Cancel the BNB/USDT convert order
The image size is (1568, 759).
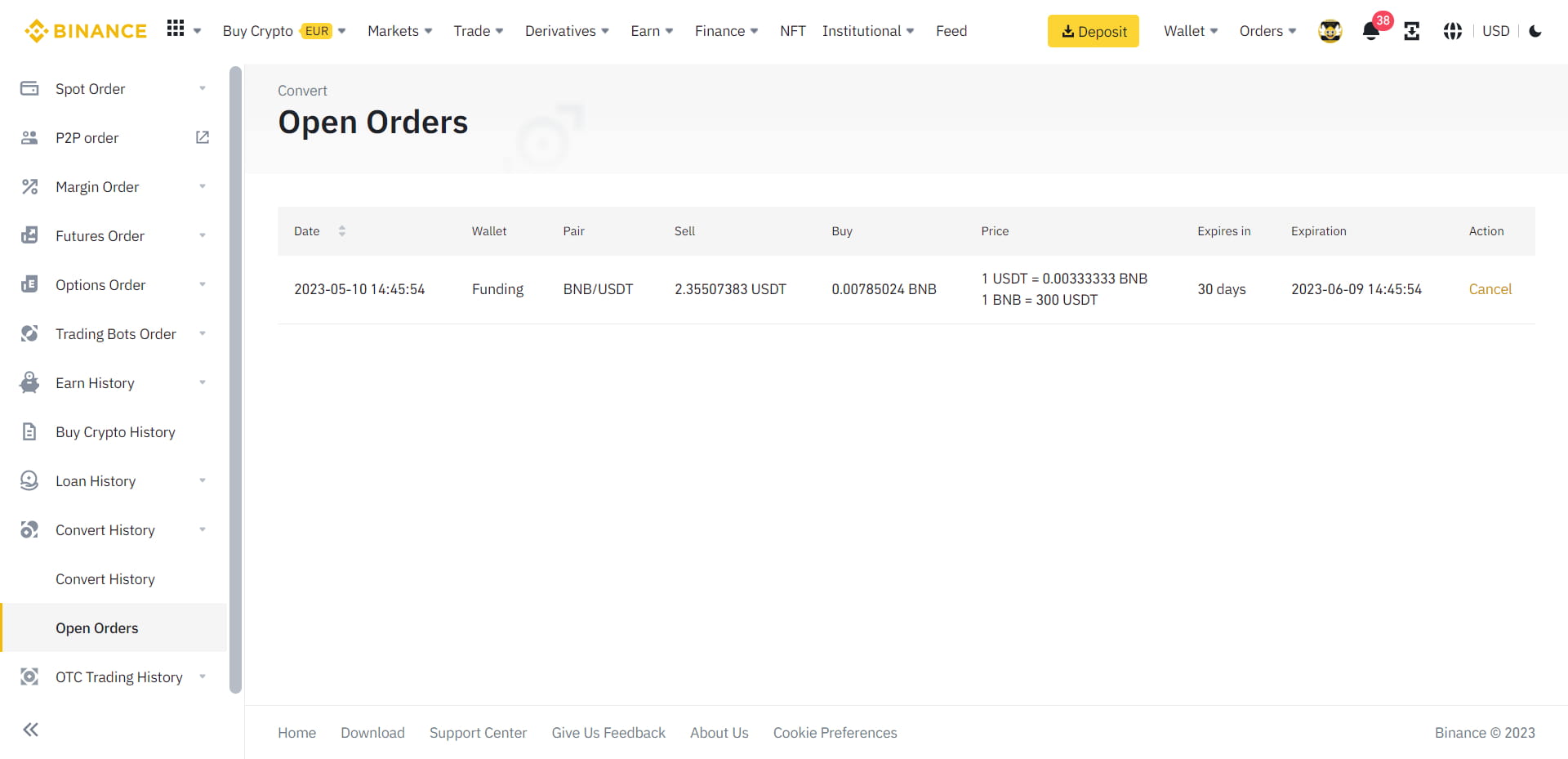(x=1490, y=289)
